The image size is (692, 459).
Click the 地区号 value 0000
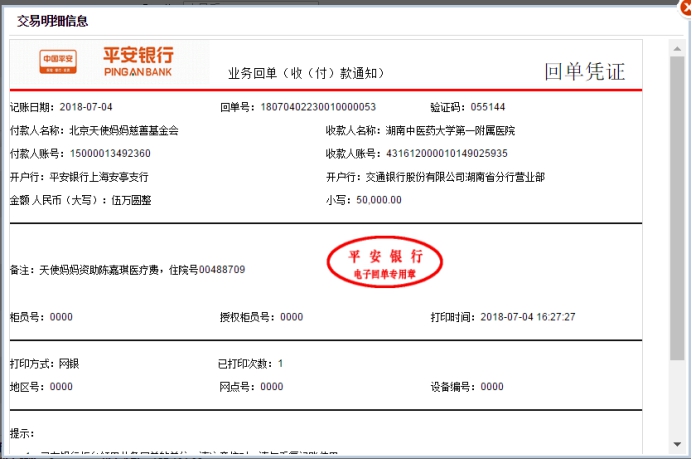pos(61,387)
